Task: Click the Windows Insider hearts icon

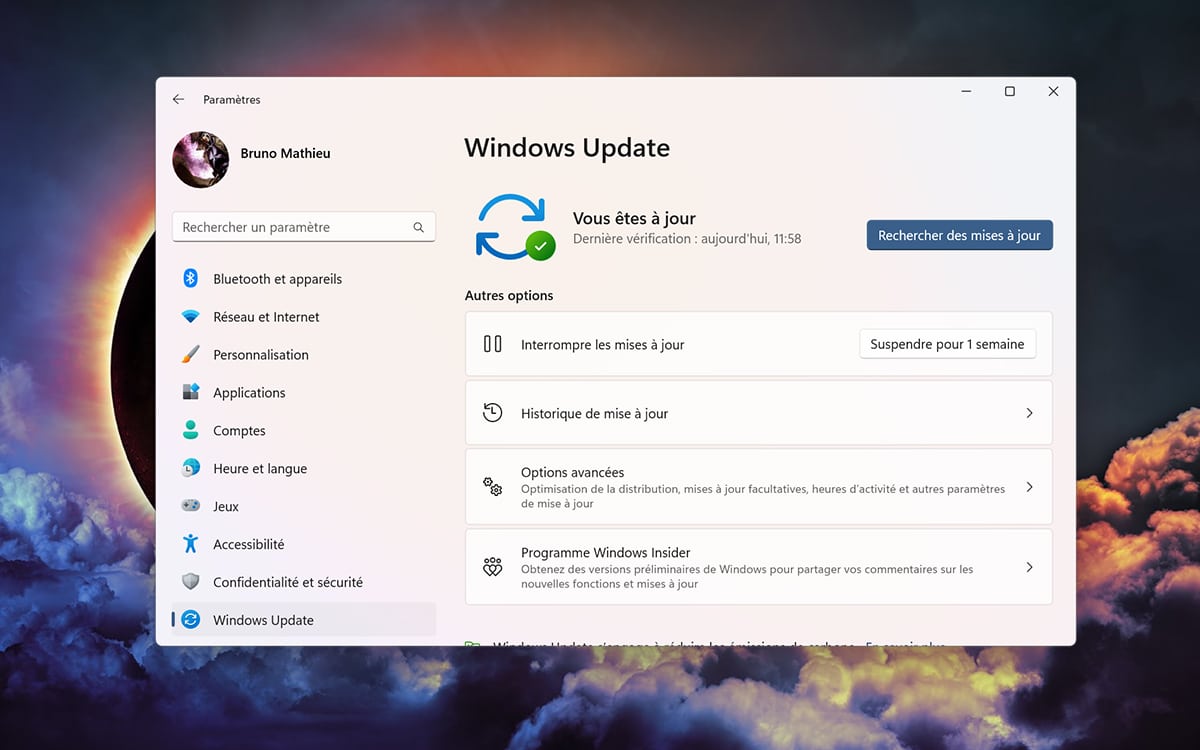Action: [492, 567]
